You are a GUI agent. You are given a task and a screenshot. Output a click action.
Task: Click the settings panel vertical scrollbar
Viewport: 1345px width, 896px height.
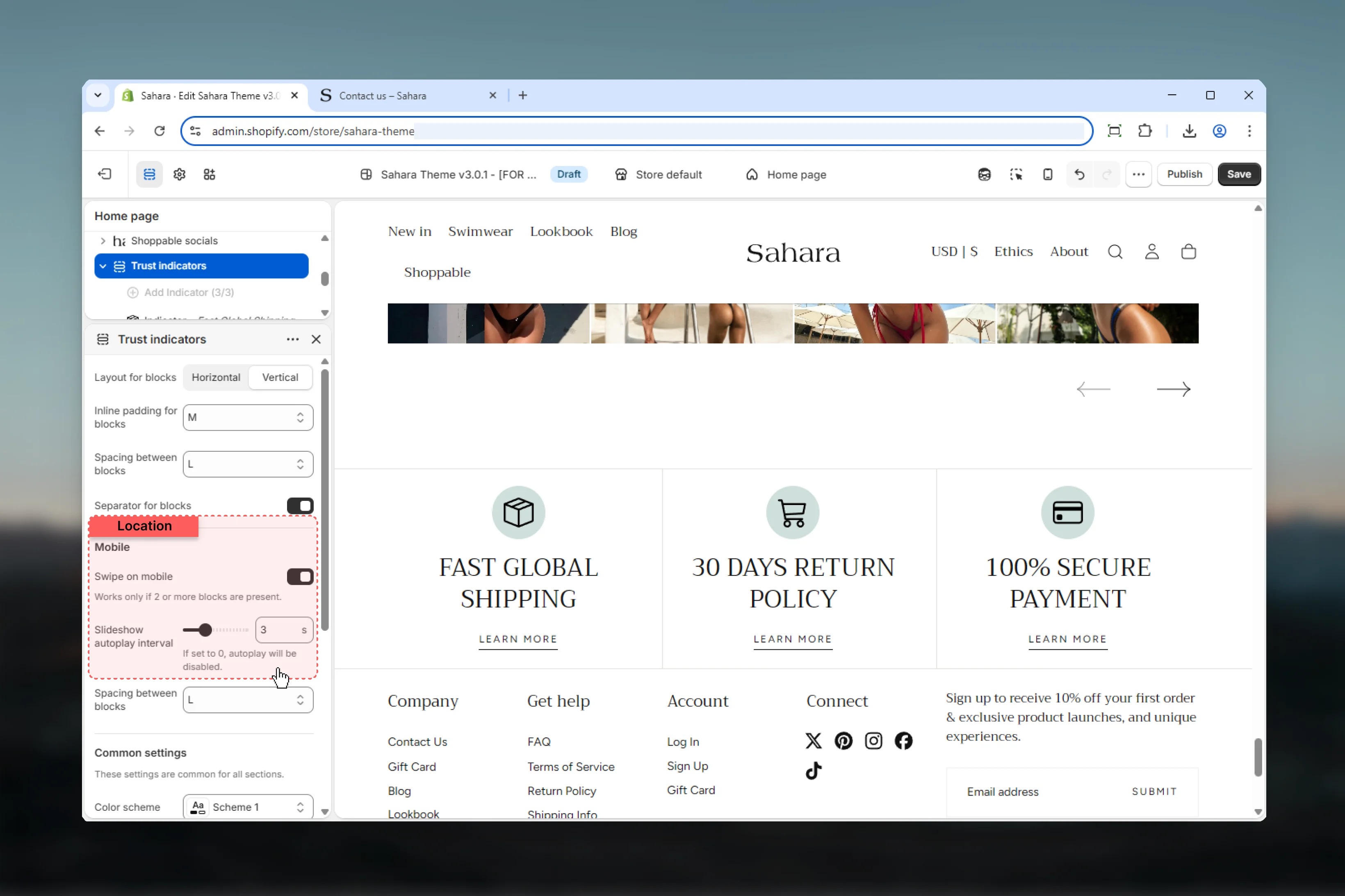325,499
